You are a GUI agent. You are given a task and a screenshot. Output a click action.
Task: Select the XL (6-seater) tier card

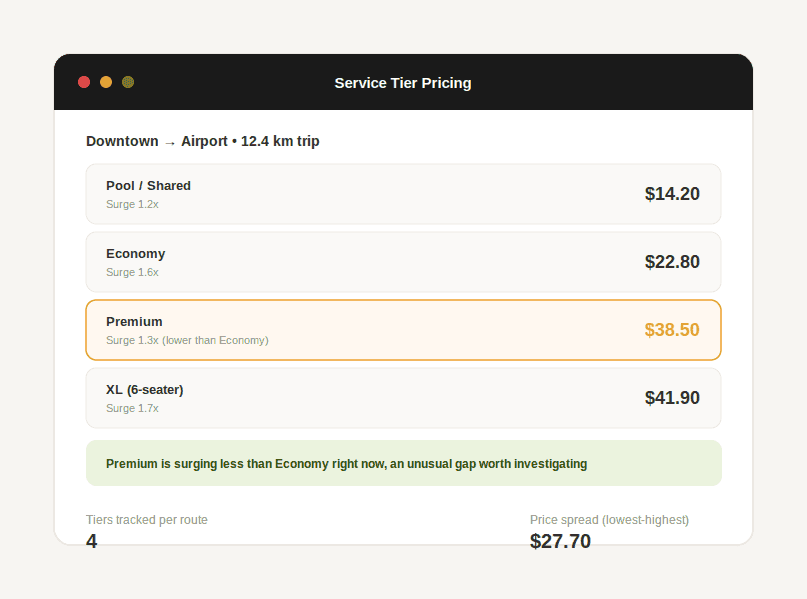[404, 398]
